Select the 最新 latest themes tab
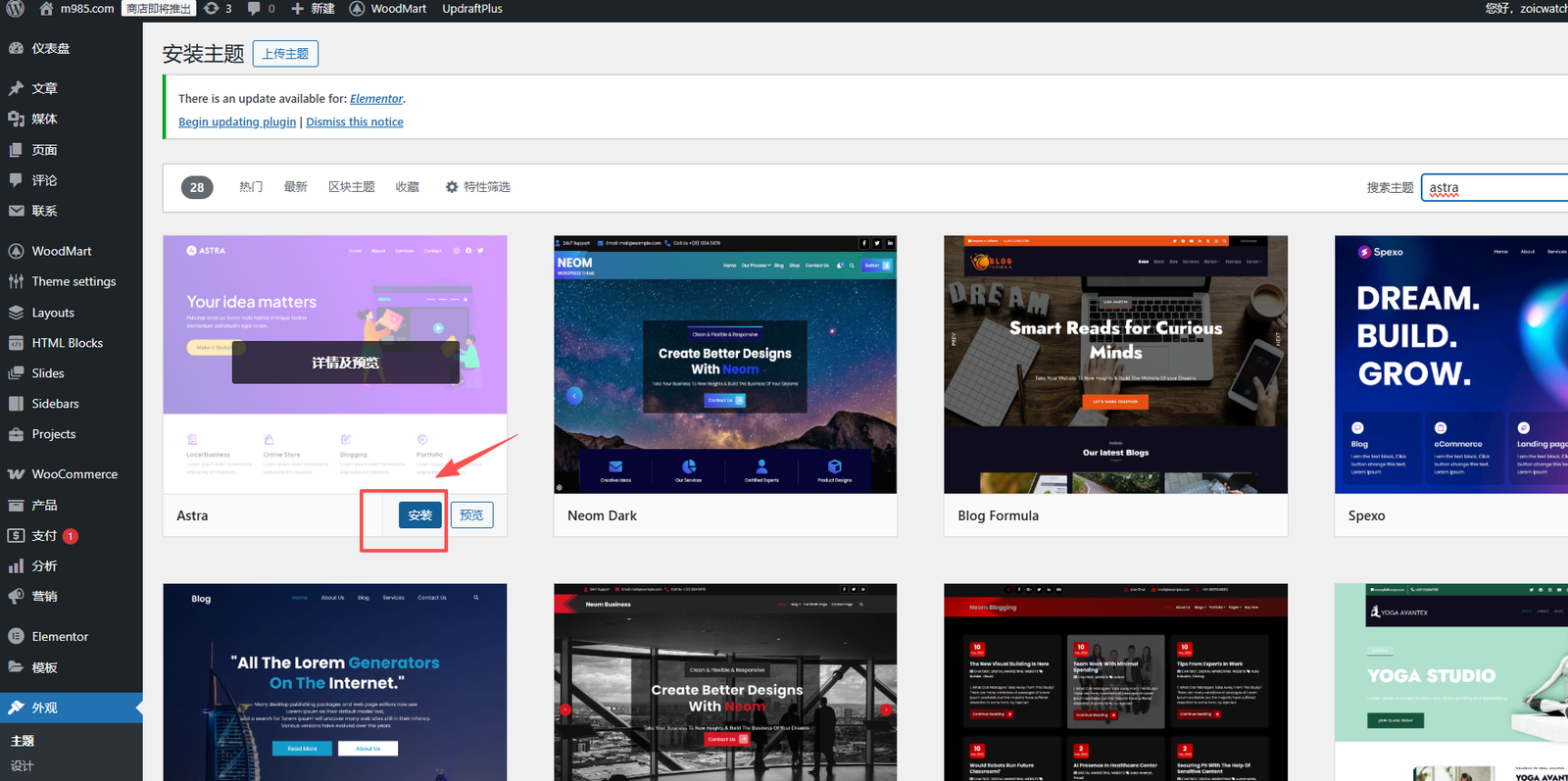 (295, 187)
